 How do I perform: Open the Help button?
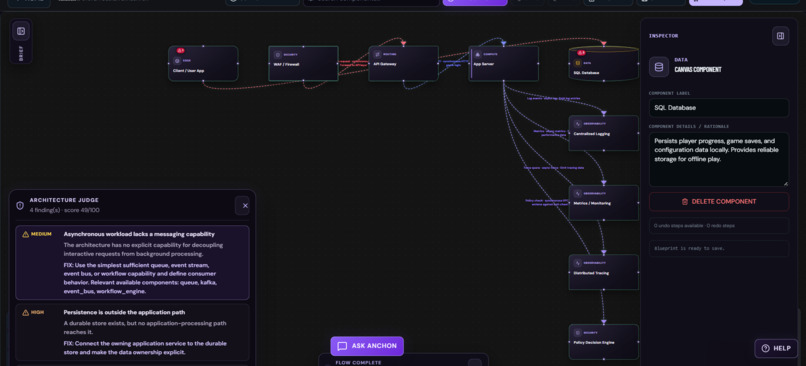776,348
